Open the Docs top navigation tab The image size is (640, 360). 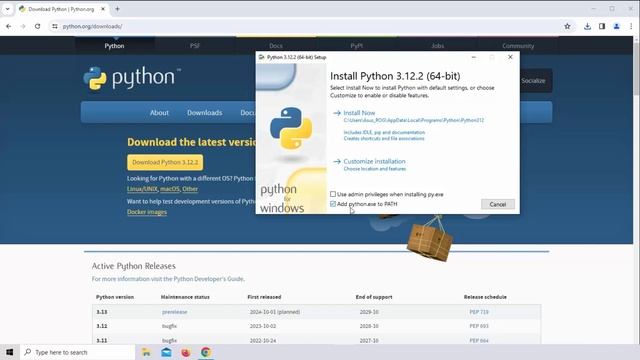click(x=276, y=46)
